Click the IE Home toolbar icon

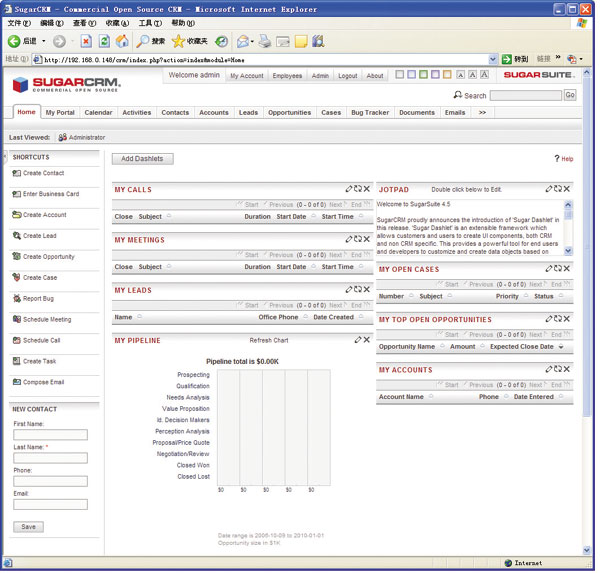[x=122, y=42]
